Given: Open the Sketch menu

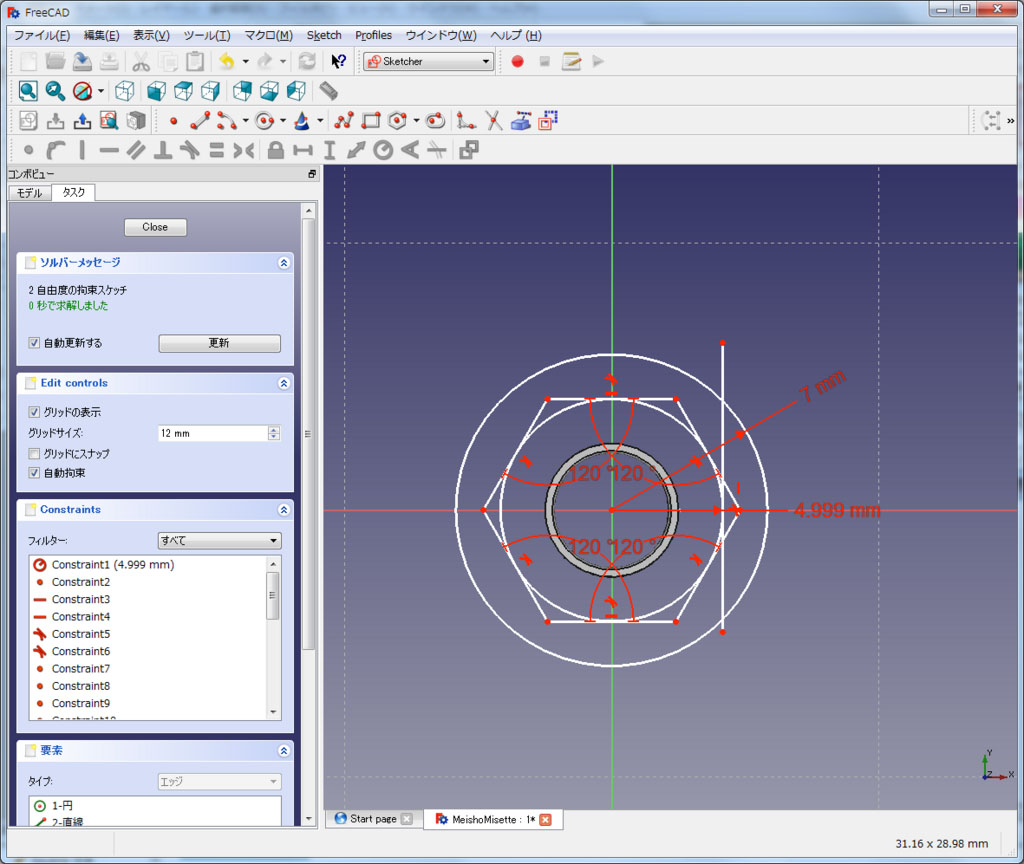Looking at the screenshot, I should point(323,35).
